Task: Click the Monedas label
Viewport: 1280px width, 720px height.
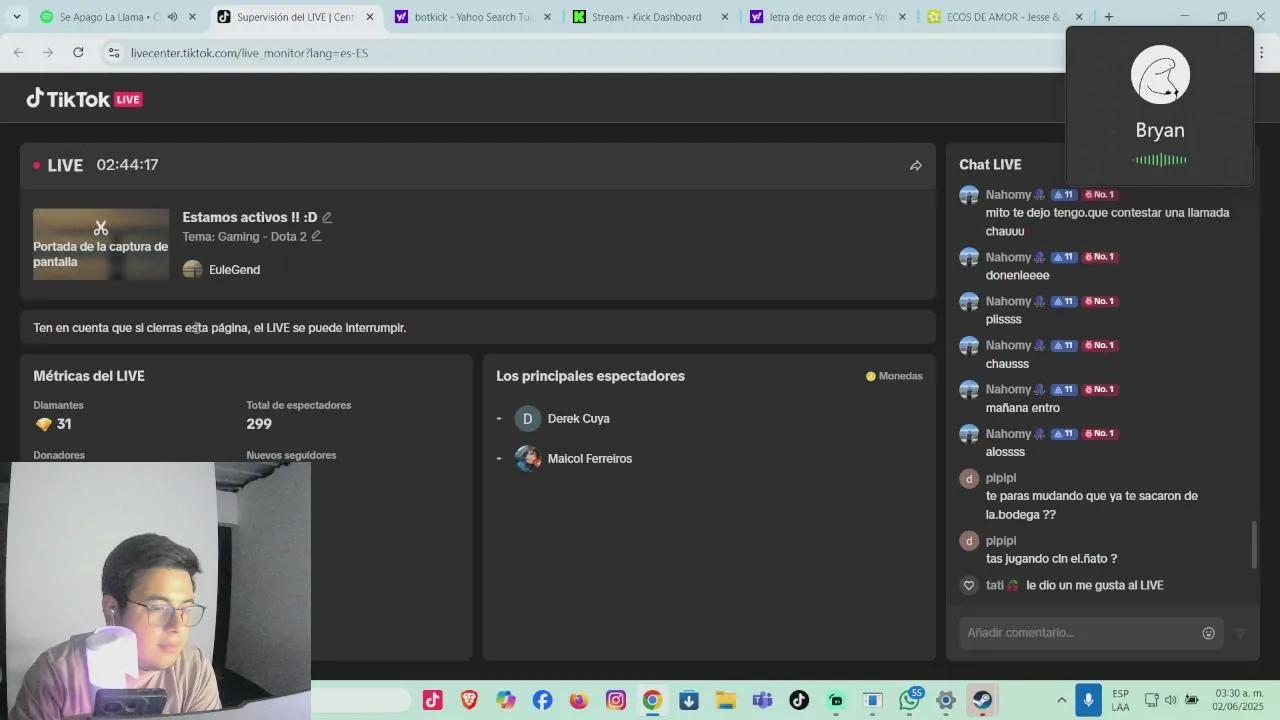Action: click(x=894, y=376)
